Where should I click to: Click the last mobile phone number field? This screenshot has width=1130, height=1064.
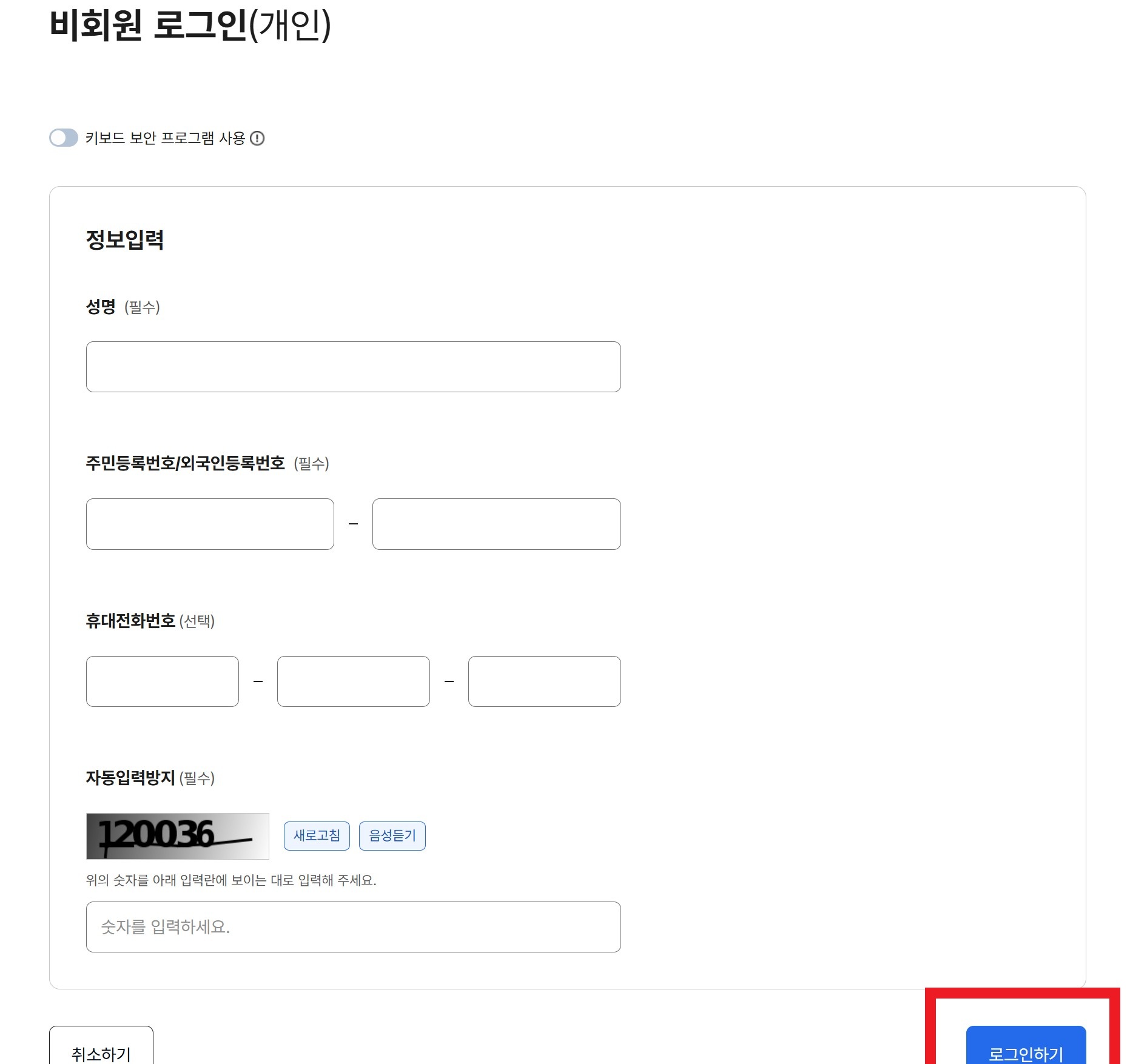[x=543, y=681]
